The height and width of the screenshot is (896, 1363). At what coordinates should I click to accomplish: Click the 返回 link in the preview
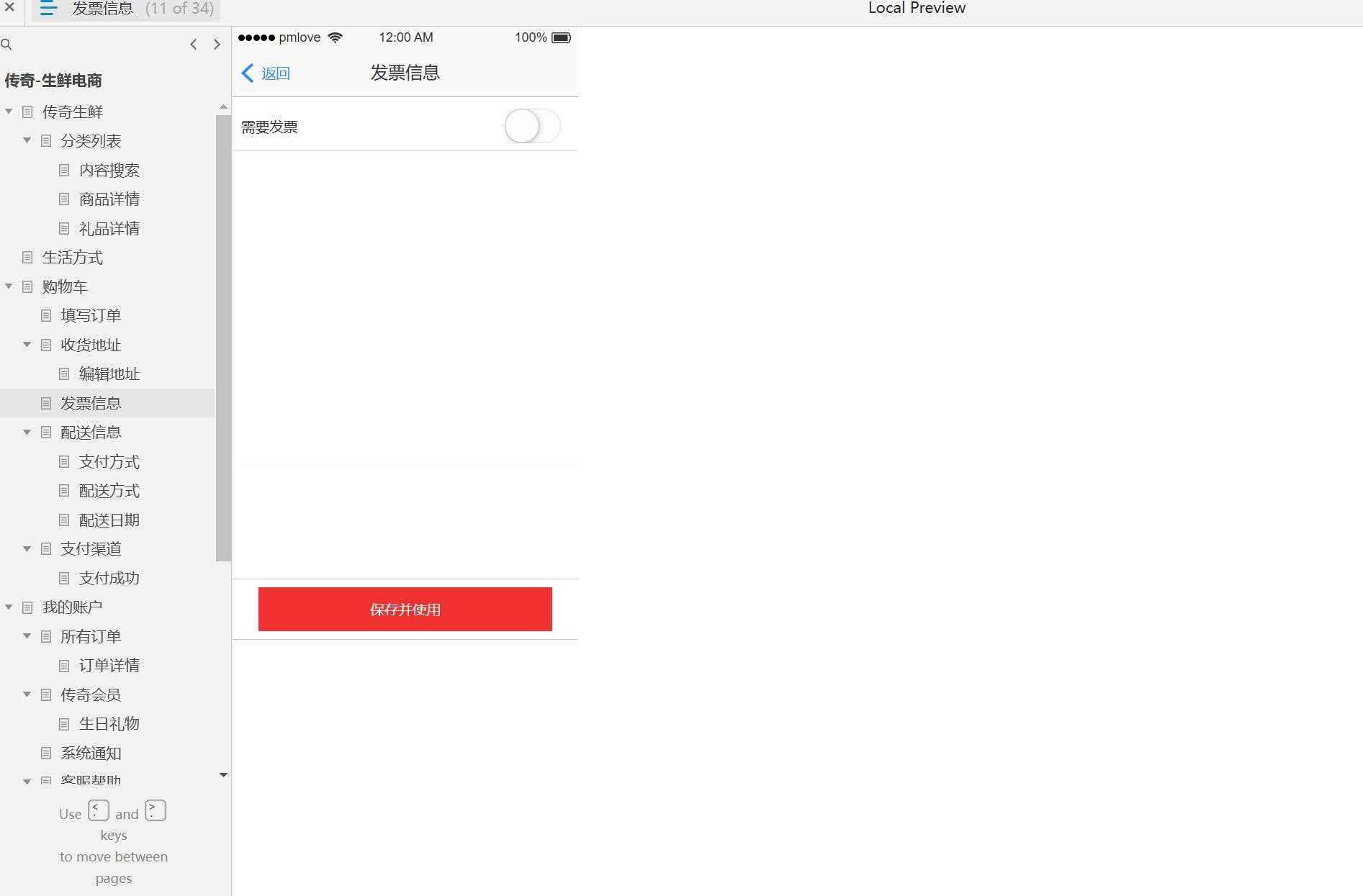(274, 73)
